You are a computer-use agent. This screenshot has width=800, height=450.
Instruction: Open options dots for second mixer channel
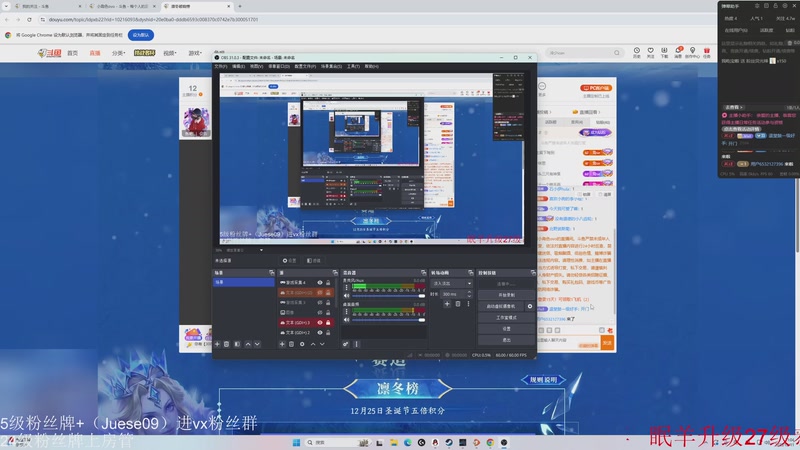[347, 311]
